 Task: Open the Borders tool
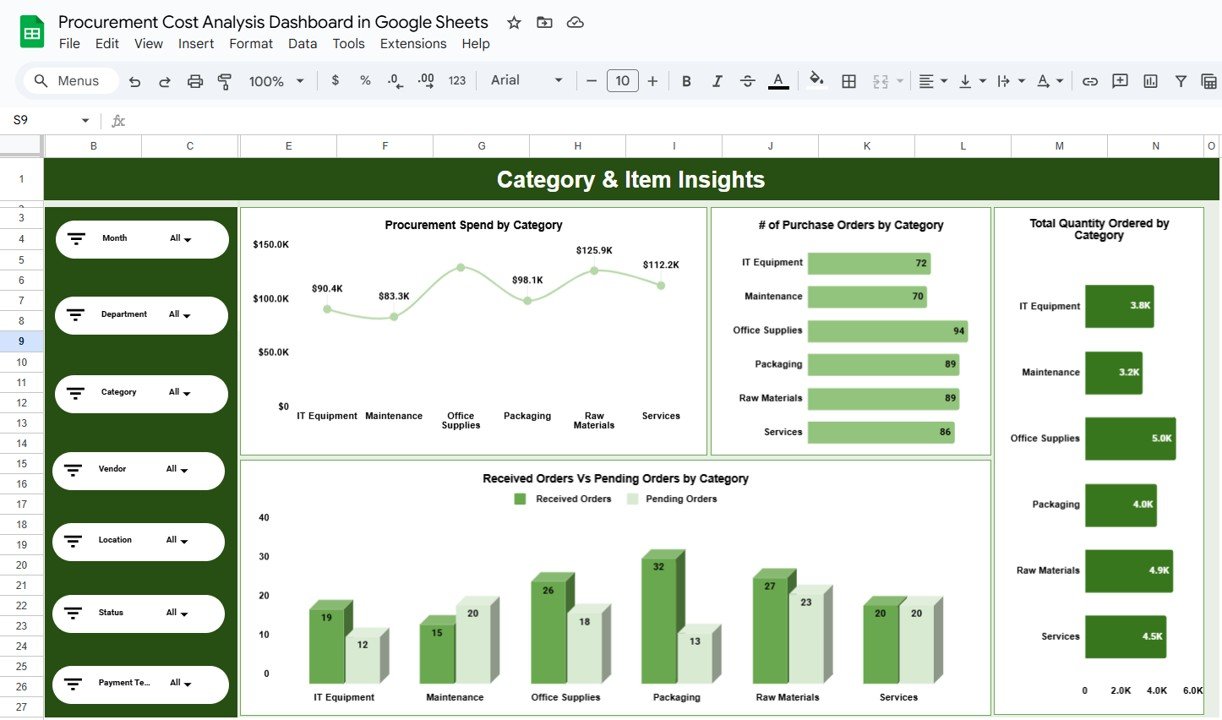point(849,81)
